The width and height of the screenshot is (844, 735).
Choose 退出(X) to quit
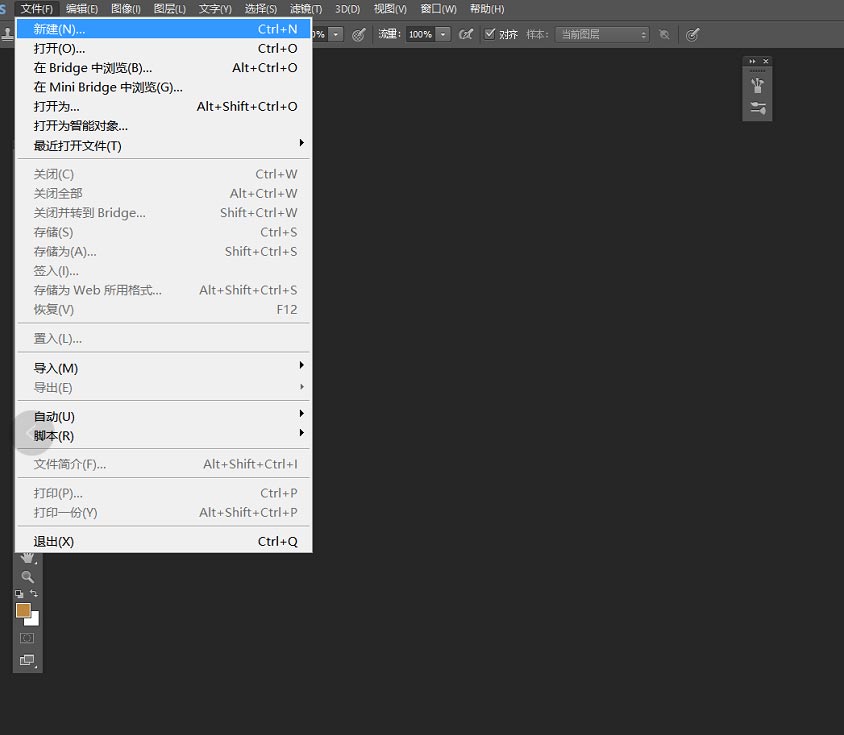point(164,541)
